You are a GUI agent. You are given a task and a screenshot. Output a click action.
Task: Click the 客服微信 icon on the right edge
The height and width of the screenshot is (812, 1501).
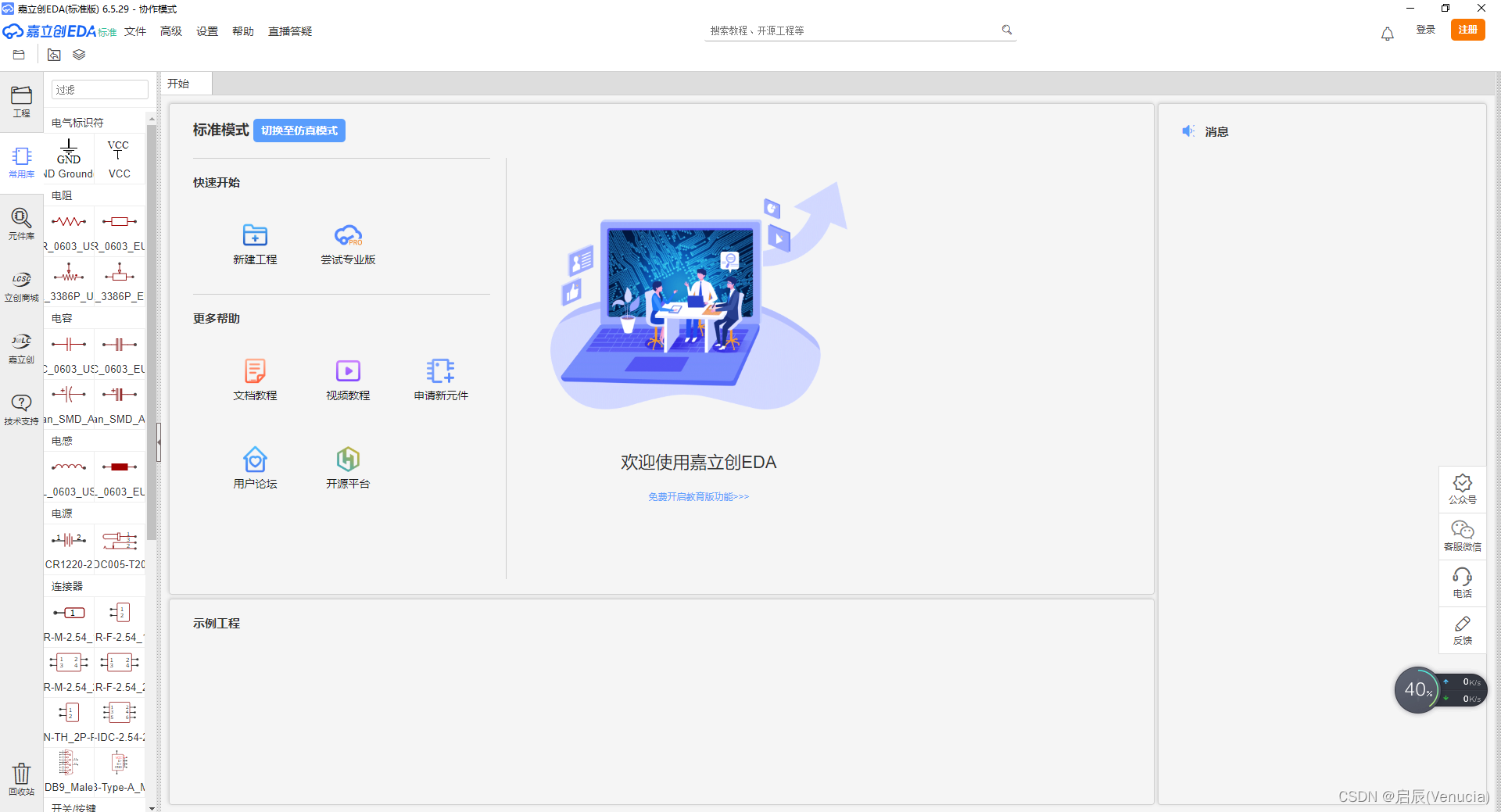1462,536
